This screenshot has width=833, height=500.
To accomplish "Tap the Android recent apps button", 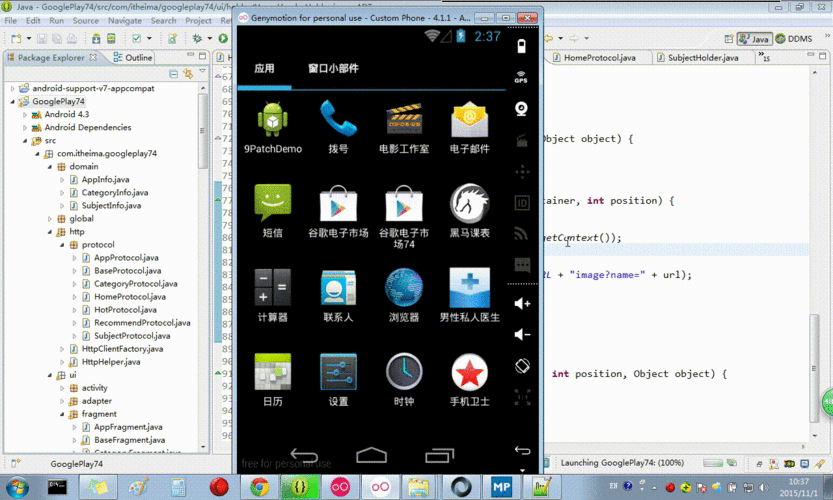I will [x=439, y=455].
